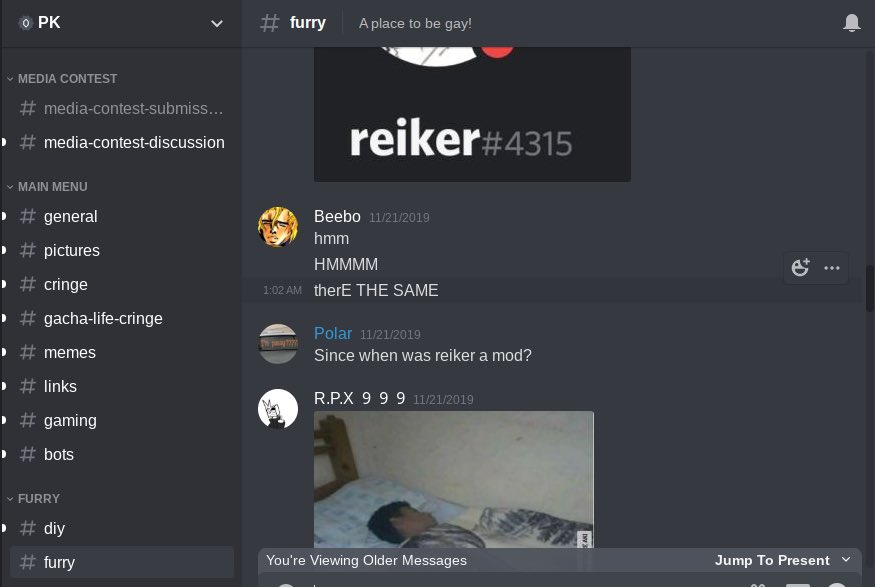875x587 pixels.
Task: Click Polar's profile avatar
Action: pos(278,344)
